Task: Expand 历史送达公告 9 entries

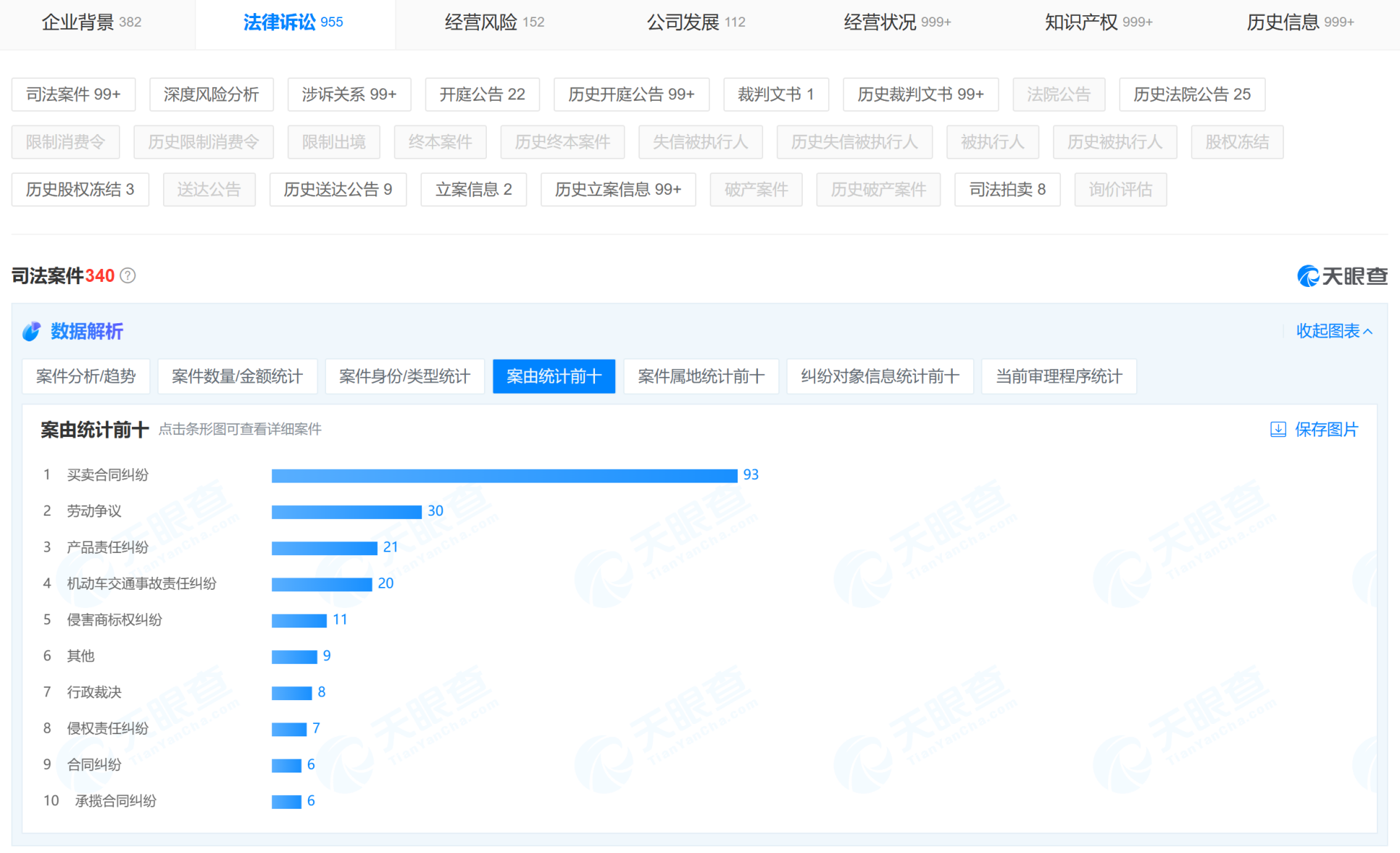Action: tap(338, 189)
